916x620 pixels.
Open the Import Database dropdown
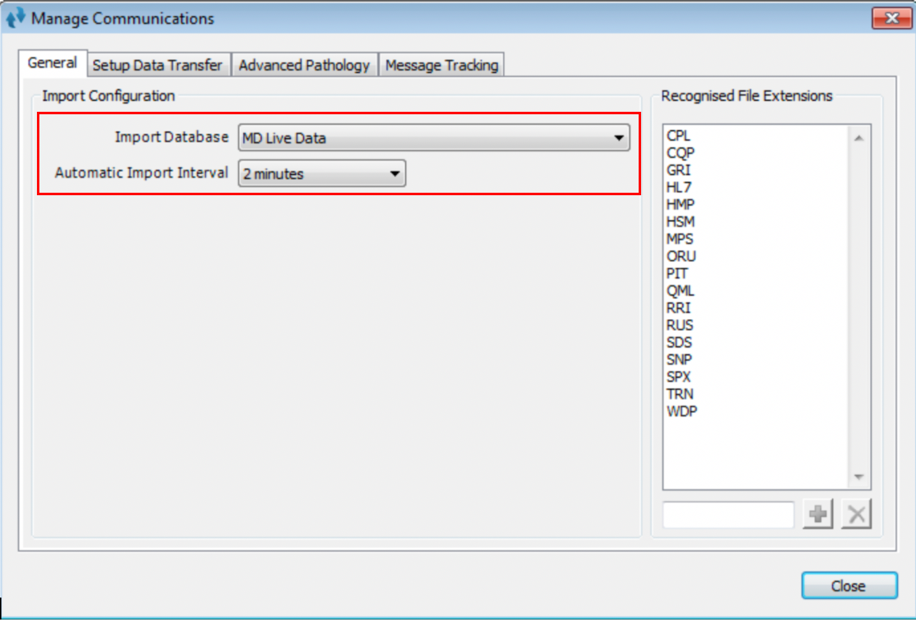point(433,138)
